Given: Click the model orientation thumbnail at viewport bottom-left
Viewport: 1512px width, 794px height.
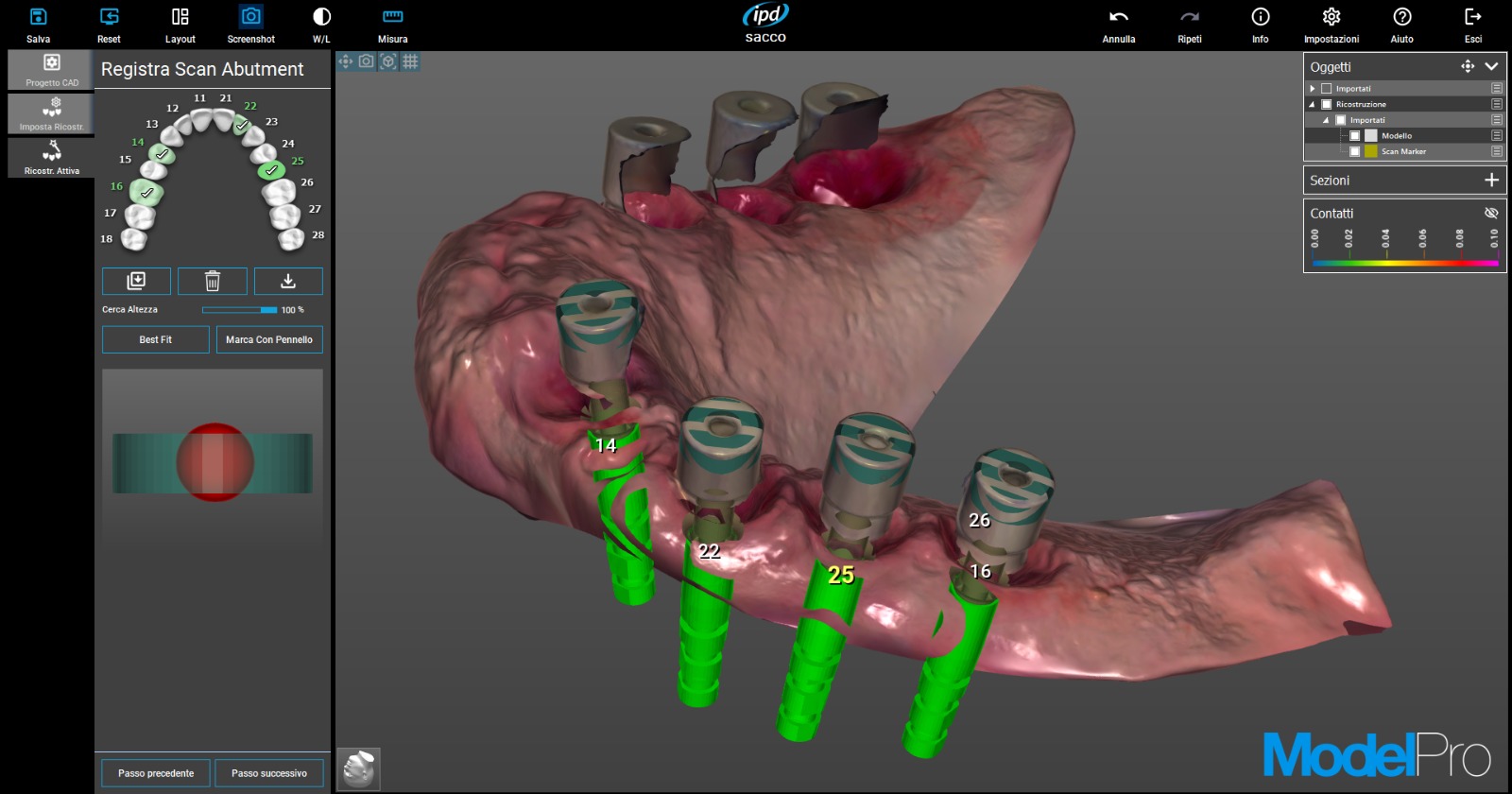Looking at the screenshot, I should point(358,768).
